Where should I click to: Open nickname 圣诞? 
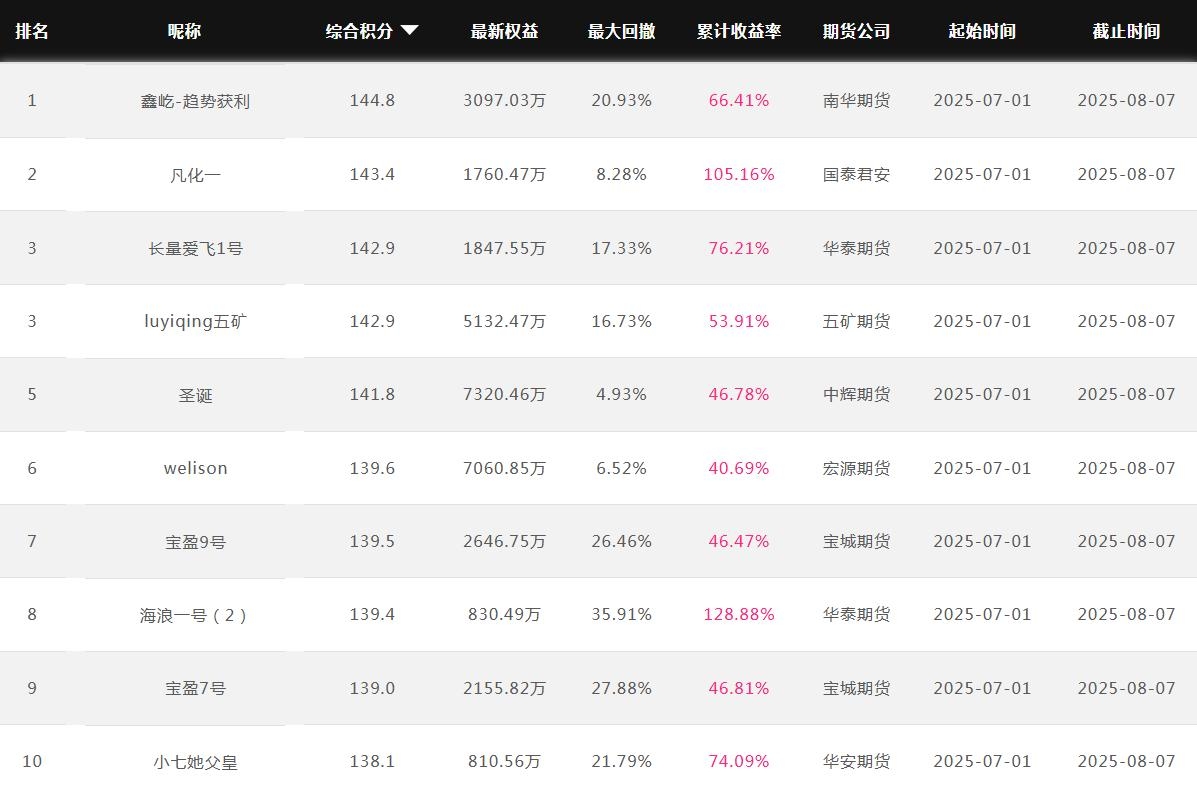coord(195,395)
